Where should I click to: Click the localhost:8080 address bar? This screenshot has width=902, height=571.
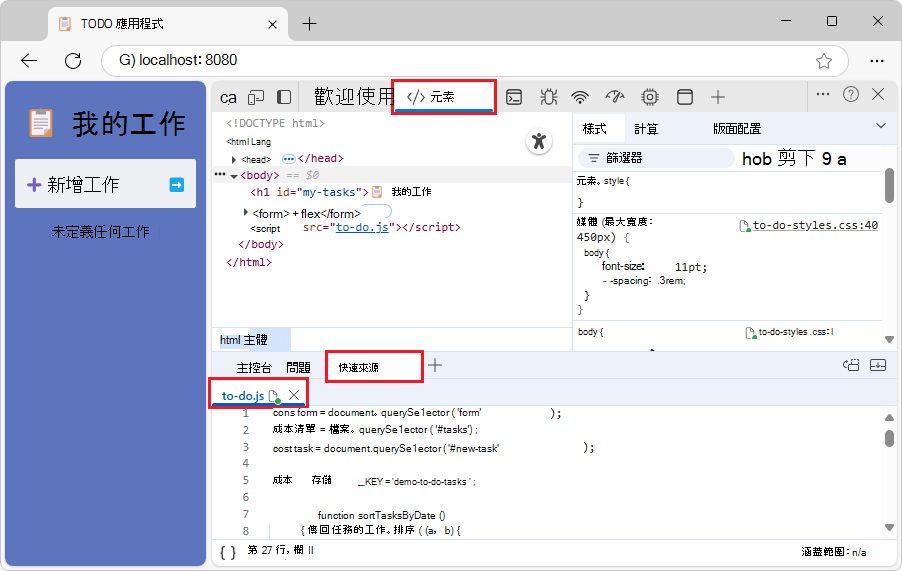475,60
